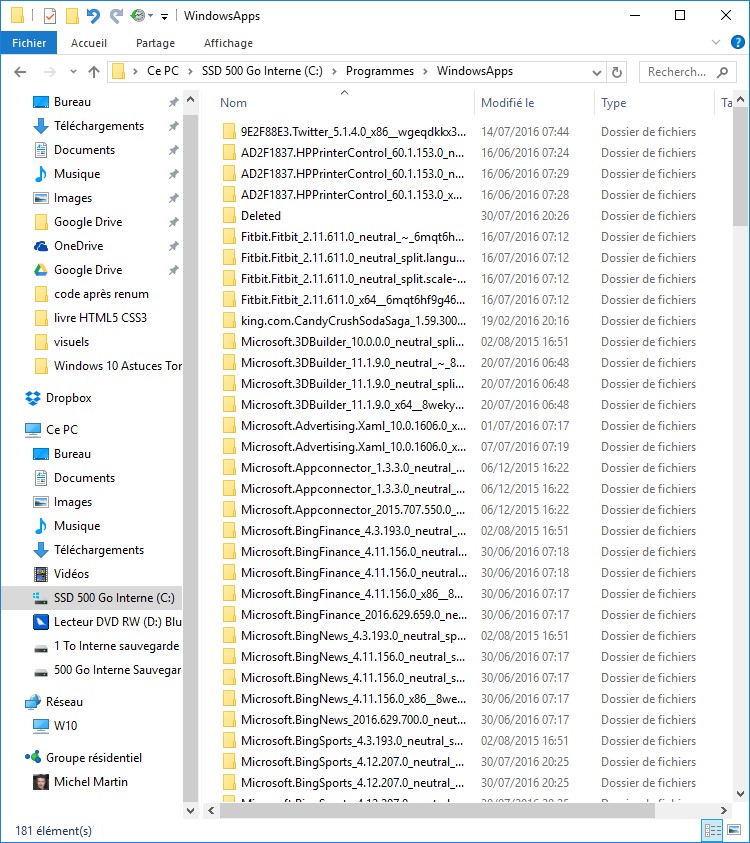Open 500 Go Interne Sauvegar drive
This screenshot has width=750, height=843.
pos(117,670)
